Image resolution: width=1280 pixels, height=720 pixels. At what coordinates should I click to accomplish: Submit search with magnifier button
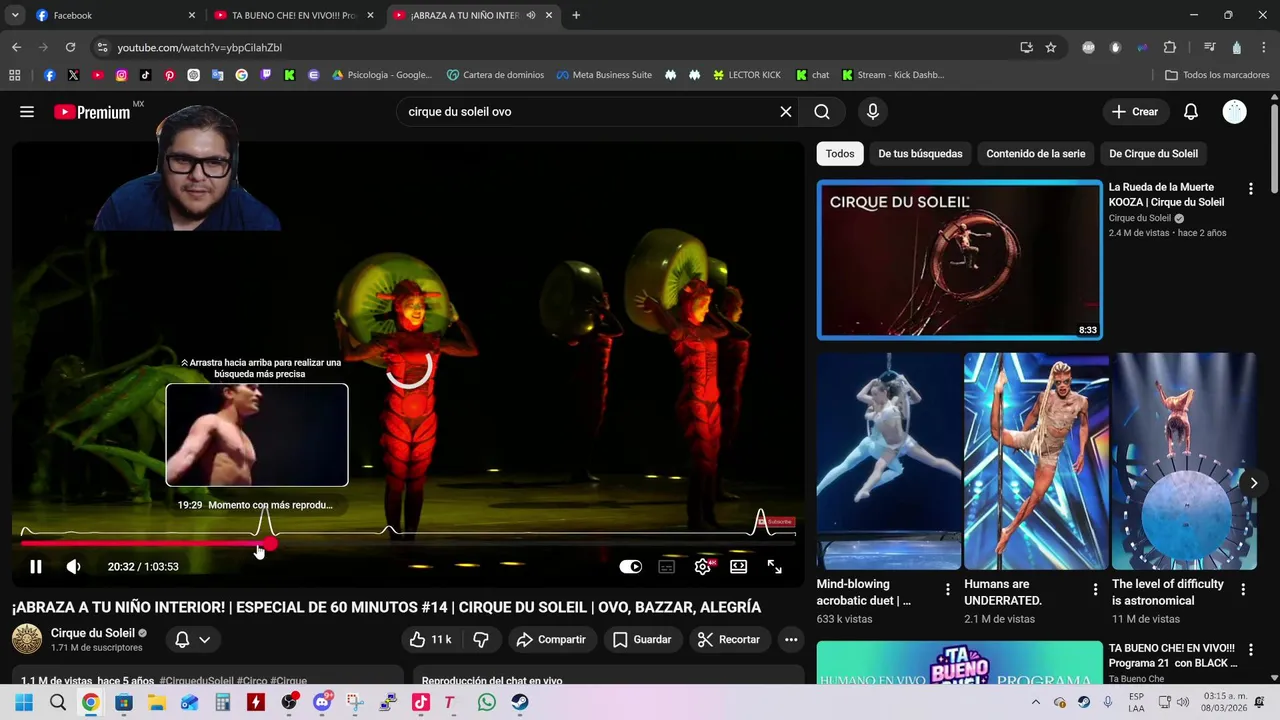point(822,112)
